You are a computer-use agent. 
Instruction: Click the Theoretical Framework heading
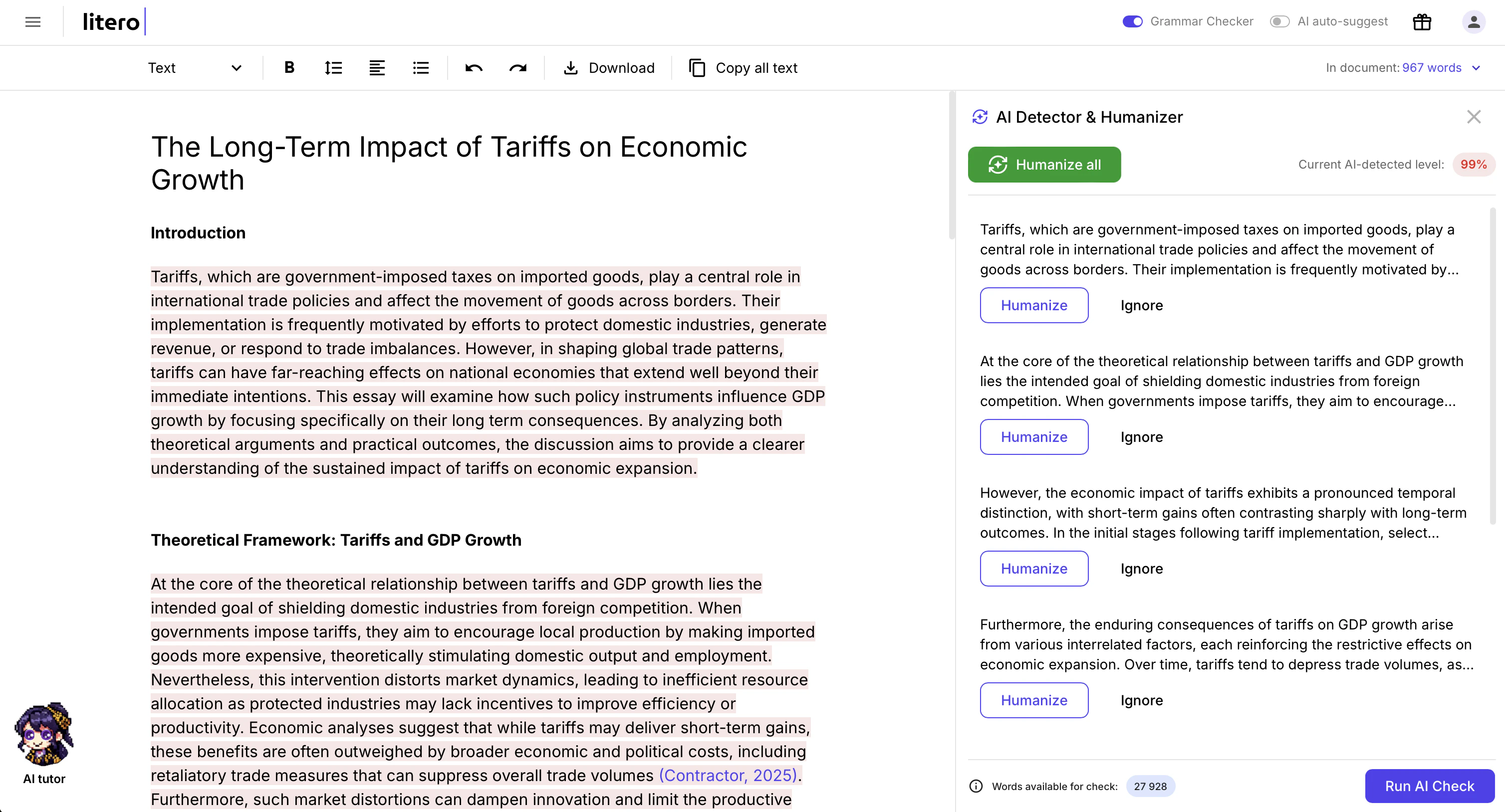point(336,540)
